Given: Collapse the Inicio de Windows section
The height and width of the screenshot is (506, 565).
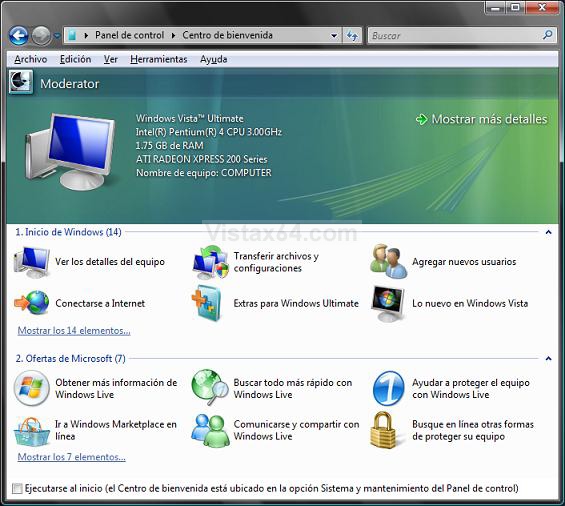Looking at the screenshot, I should point(548,232).
